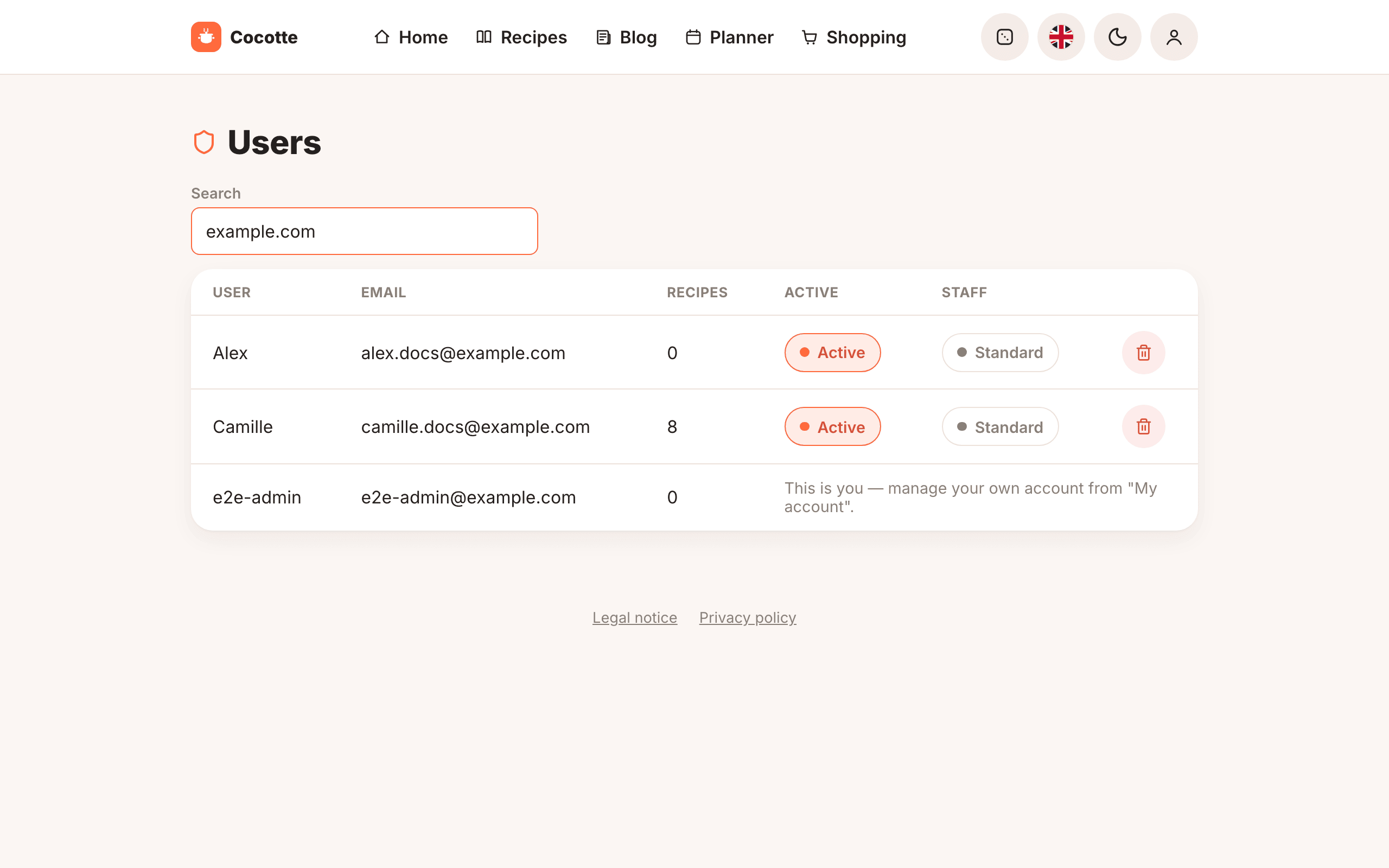Select e2e-admin@example.com email cell
The image size is (1389, 868).
pos(468,497)
